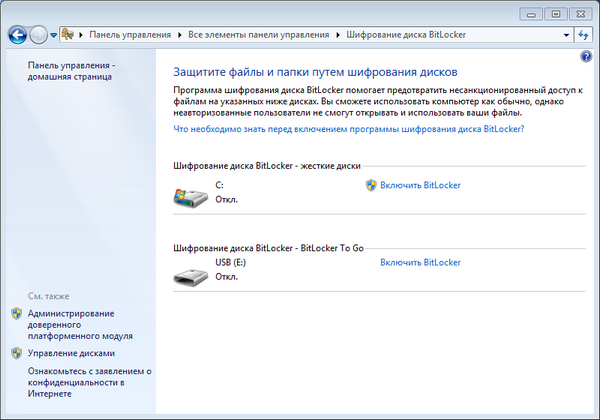The image size is (600, 420).
Task: Go to Панель управления breadcrumb
Action: 130,35
